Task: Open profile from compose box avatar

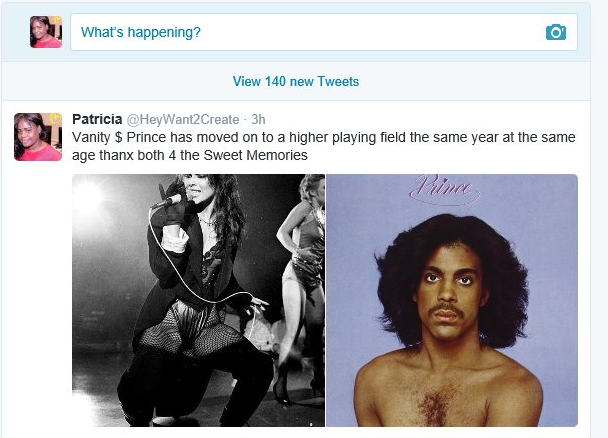Action: 46,32
